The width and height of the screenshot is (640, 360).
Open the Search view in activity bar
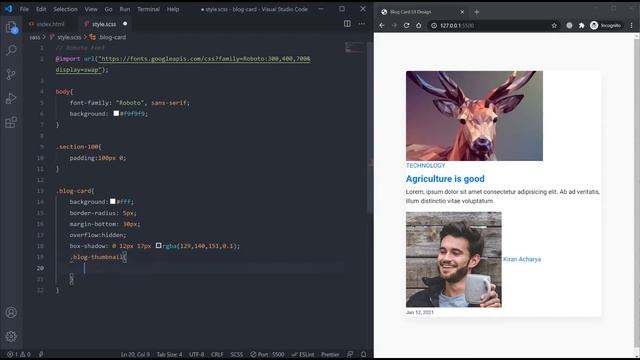coord(11,51)
